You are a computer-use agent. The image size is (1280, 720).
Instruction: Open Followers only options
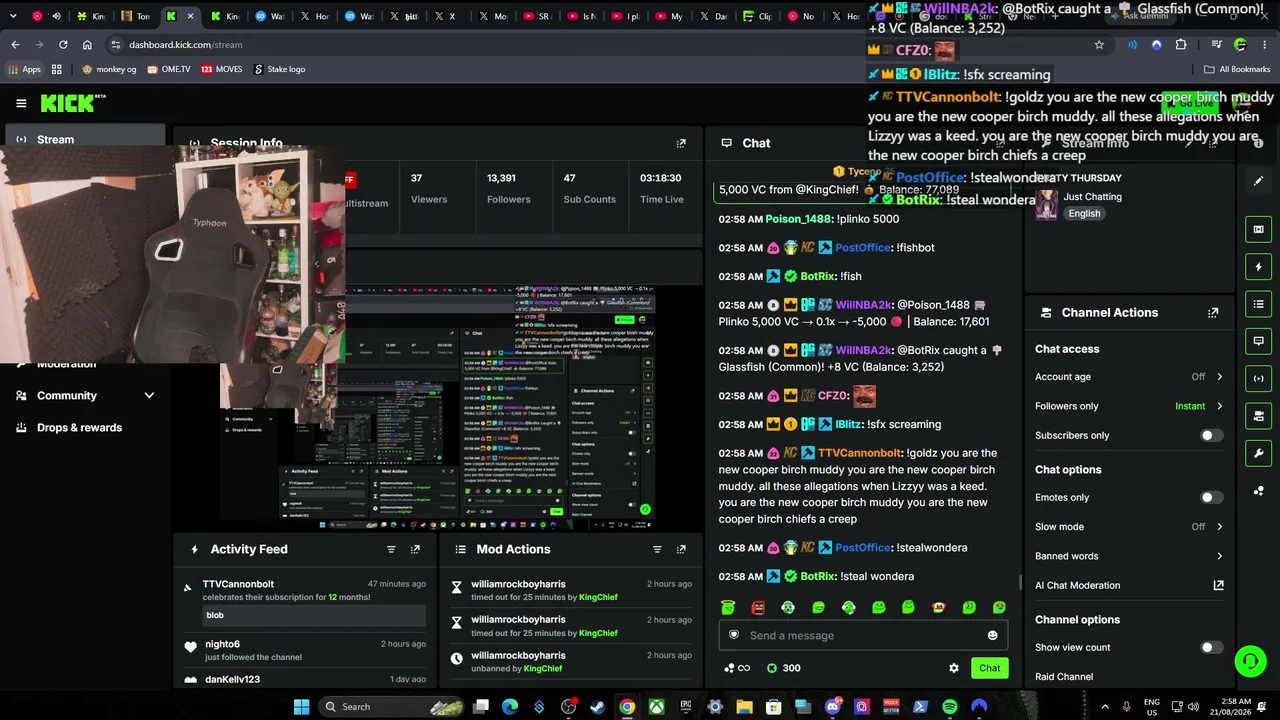tap(1129, 406)
